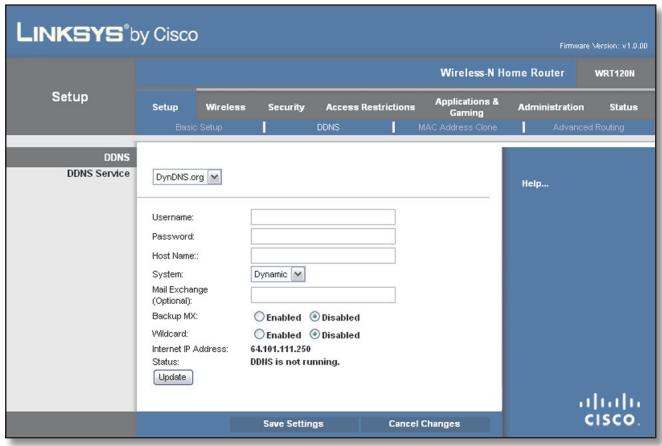This screenshot has height=446, width=662.
Task: Select Disabled for Backup MX
Action: pyautogui.click(x=315, y=316)
